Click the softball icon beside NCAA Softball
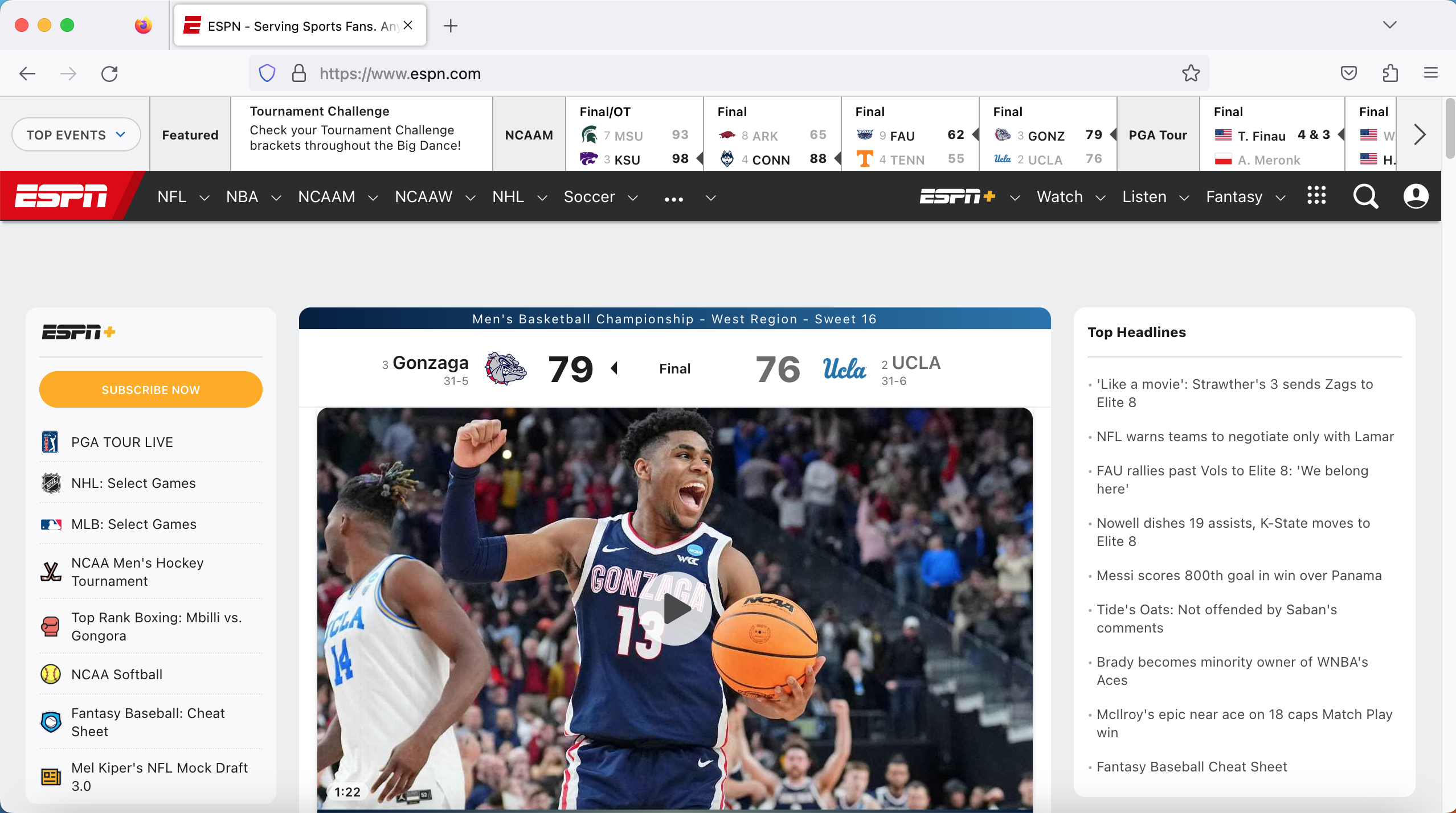Viewport: 1456px width, 813px height. (50, 674)
